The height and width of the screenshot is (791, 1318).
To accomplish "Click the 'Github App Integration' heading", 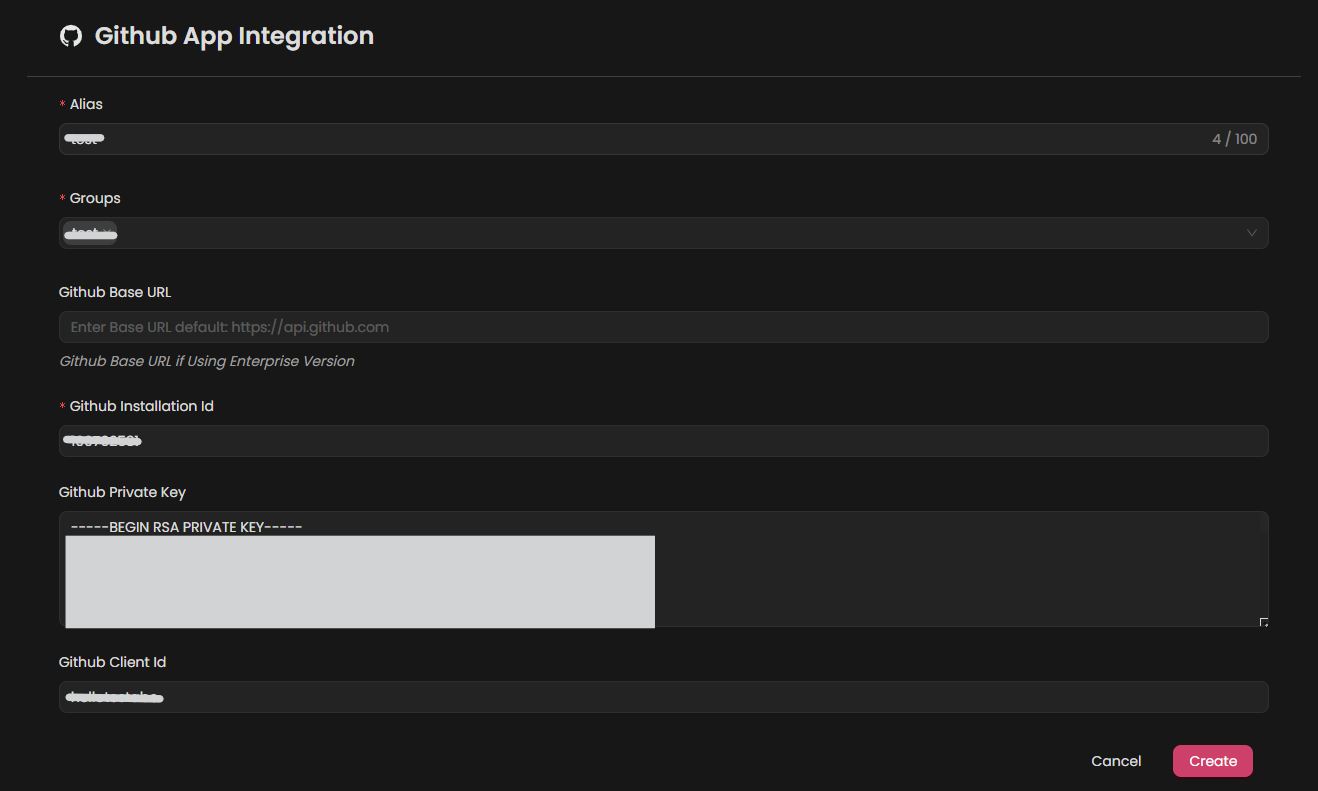I will coord(234,36).
